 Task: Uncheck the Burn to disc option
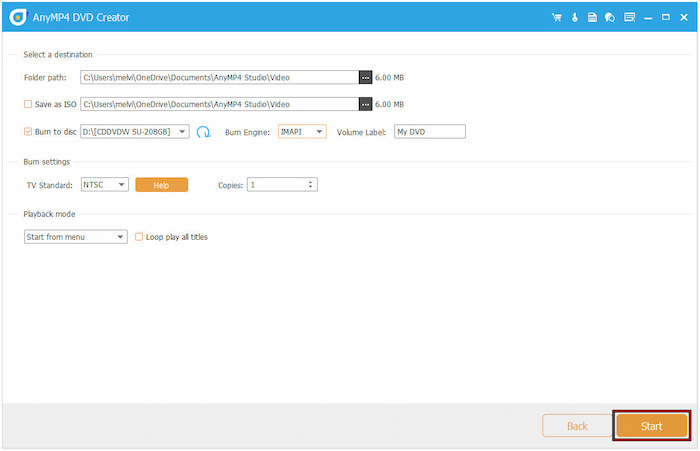pyautogui.click(x=28, y=131)
